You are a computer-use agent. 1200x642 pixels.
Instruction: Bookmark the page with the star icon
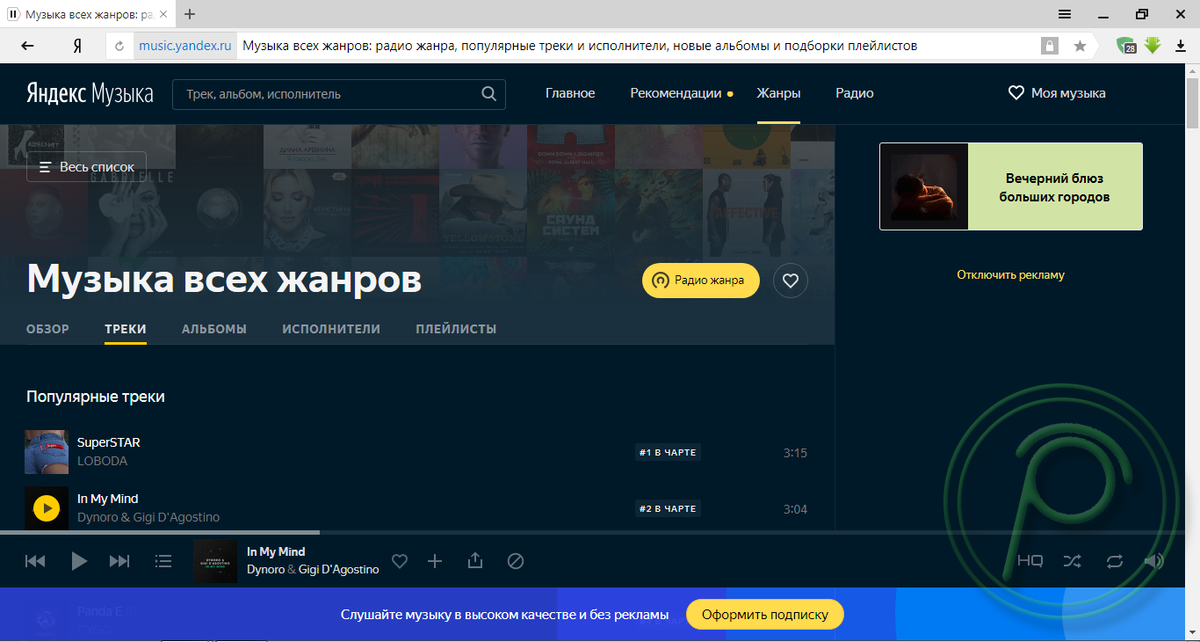1080,46
